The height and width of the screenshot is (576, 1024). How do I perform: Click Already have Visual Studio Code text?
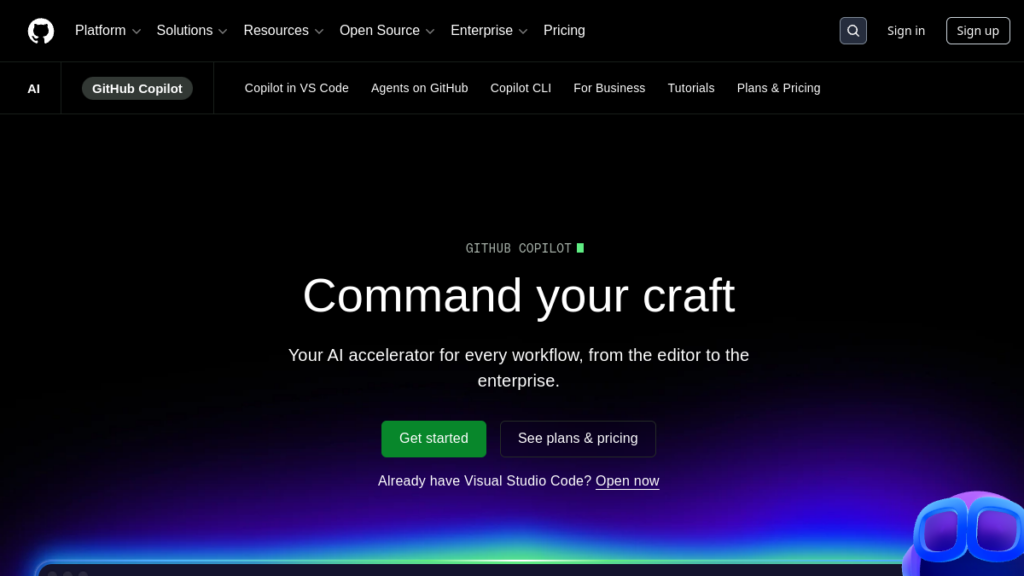[485, 481]
